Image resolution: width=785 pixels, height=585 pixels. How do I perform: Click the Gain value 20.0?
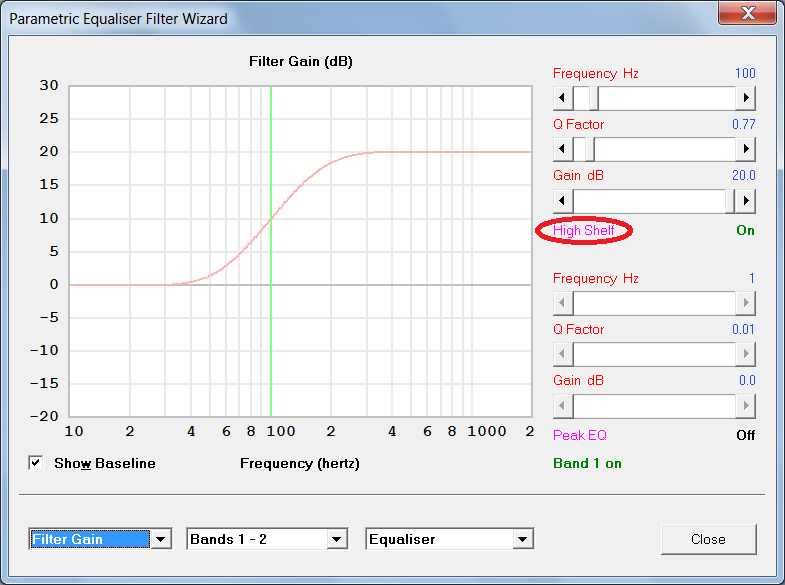pyautogui.click(x=743, y=175)
